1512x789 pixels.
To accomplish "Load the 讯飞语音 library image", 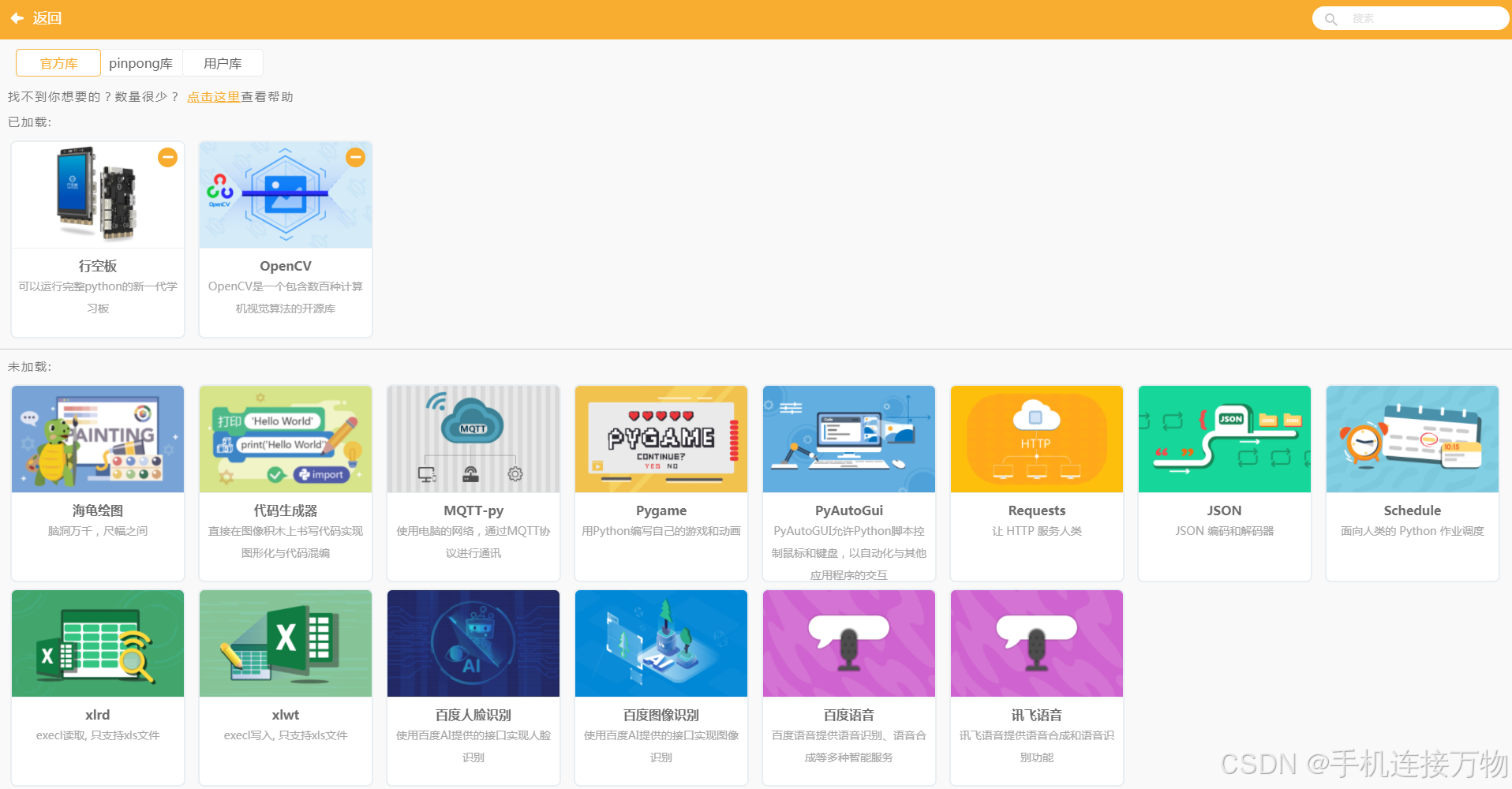I will pyautogui.click(x=1037, y=643).
